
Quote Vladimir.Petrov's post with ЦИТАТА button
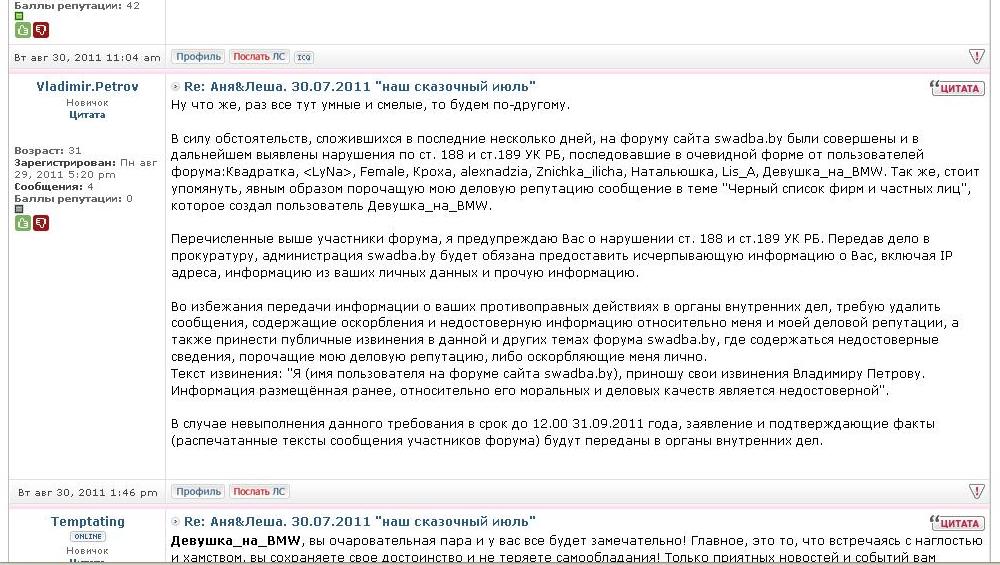pos(956,88)
